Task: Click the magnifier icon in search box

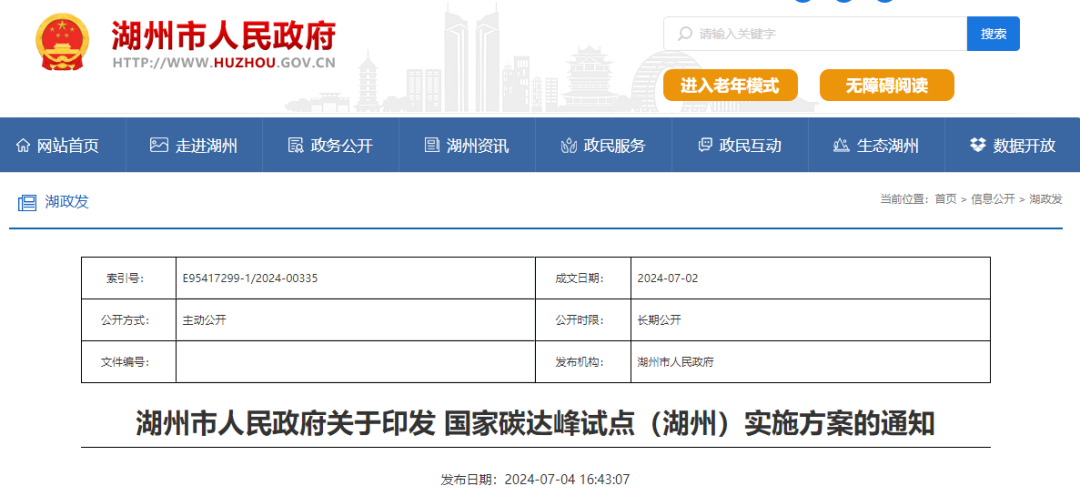Action: [685, 34]
